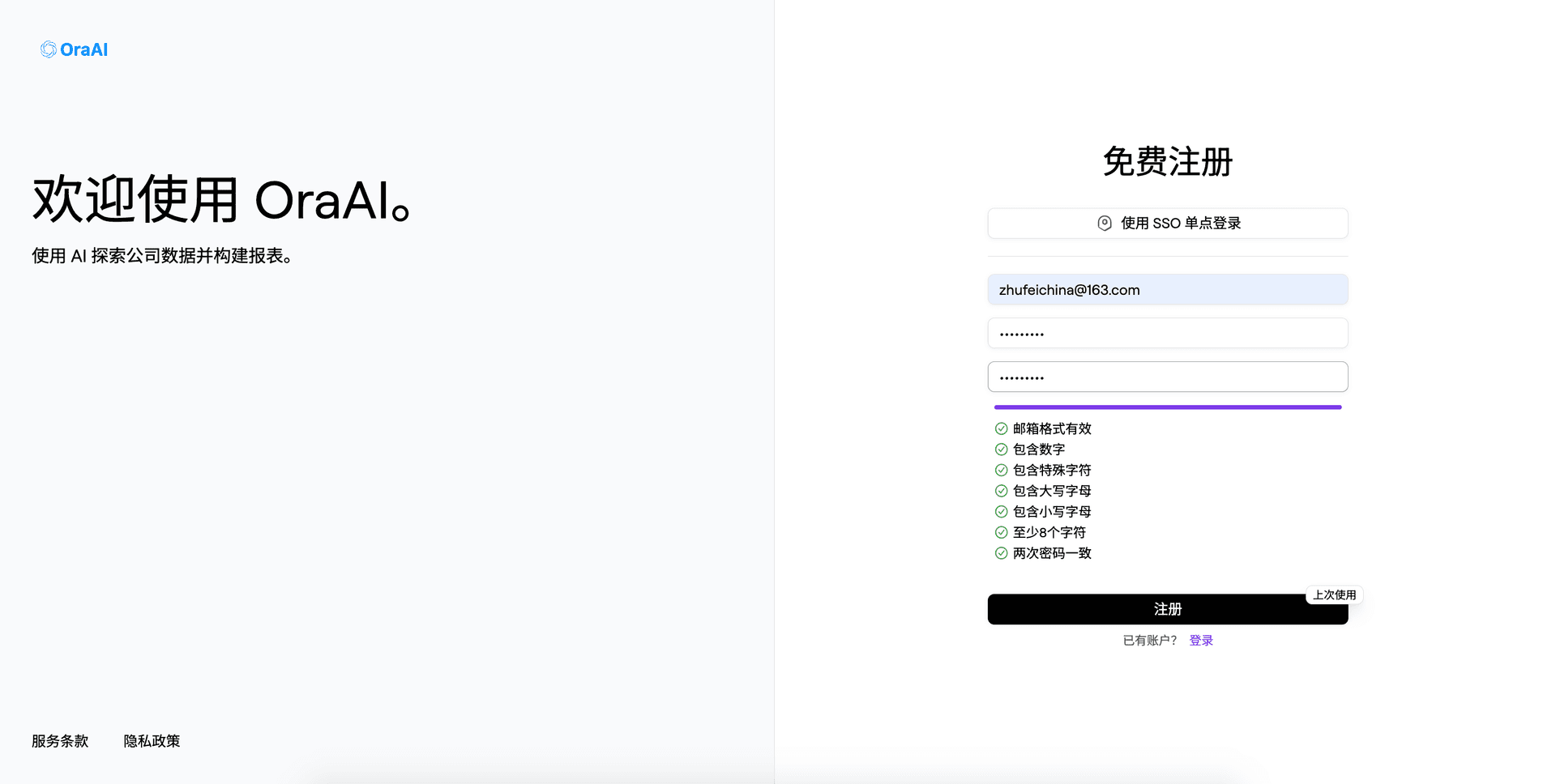This screenshot has width=1556, height=784.
Task: Open the 登录 login link
Action: point(1201,639)
